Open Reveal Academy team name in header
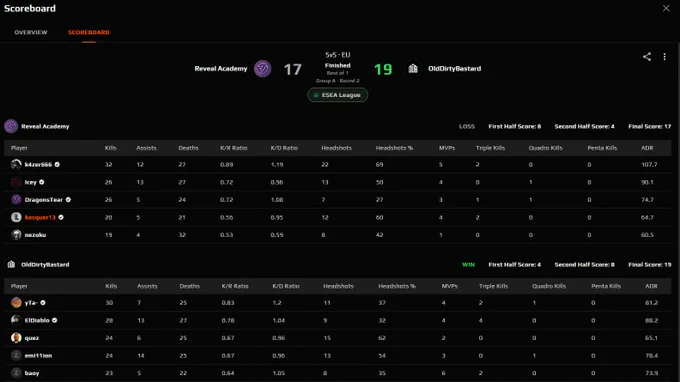The image size is (680, 382). (x=221, y=69)
